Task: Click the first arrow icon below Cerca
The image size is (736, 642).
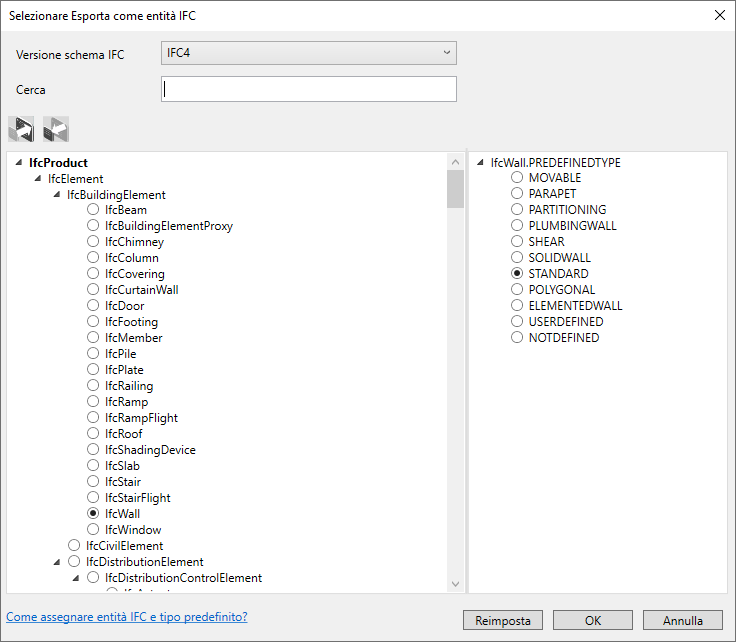Action: [21, 129]
